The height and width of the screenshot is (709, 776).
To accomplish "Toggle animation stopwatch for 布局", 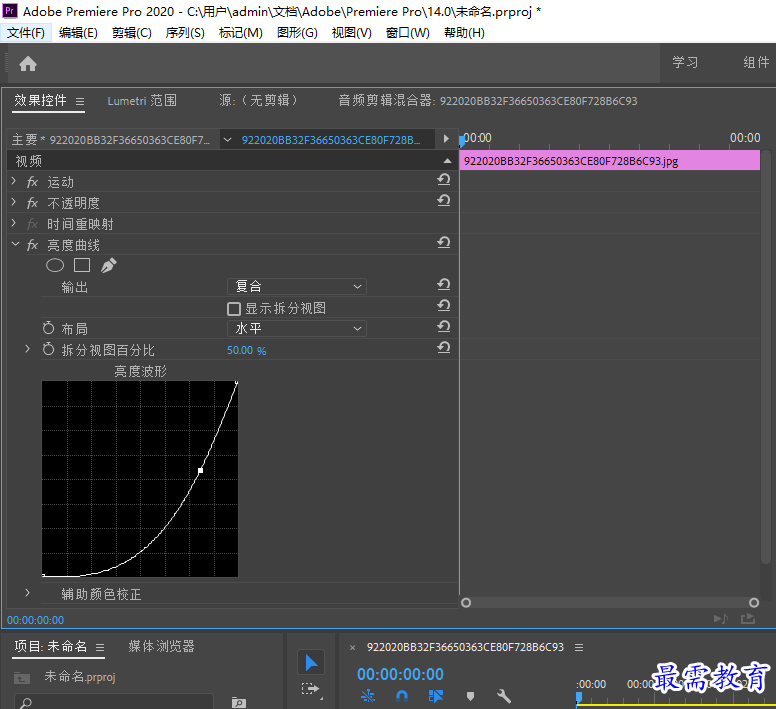I will (48, 328).
